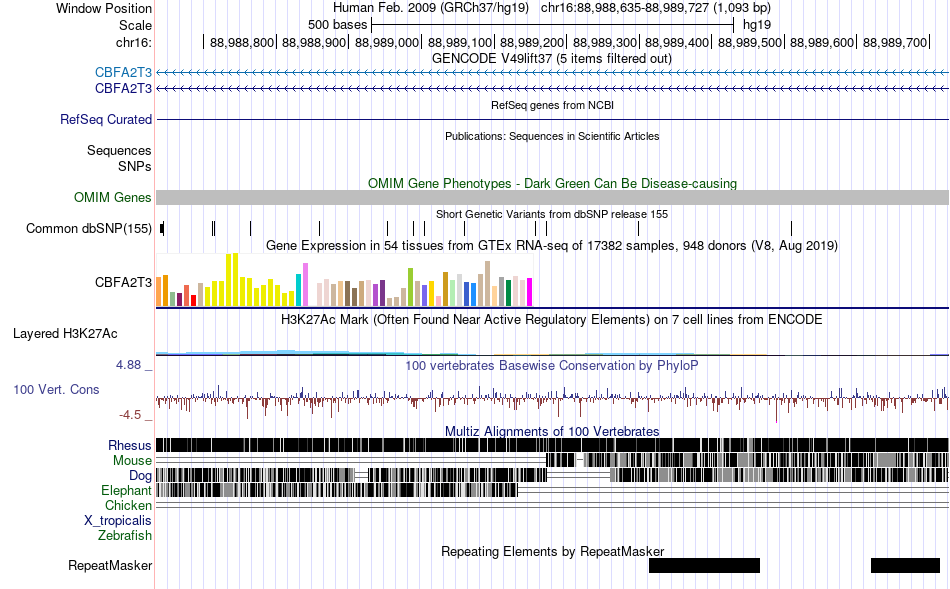Click the Mouse alignment row label
The image size is (950, 589).
point(132,461)
